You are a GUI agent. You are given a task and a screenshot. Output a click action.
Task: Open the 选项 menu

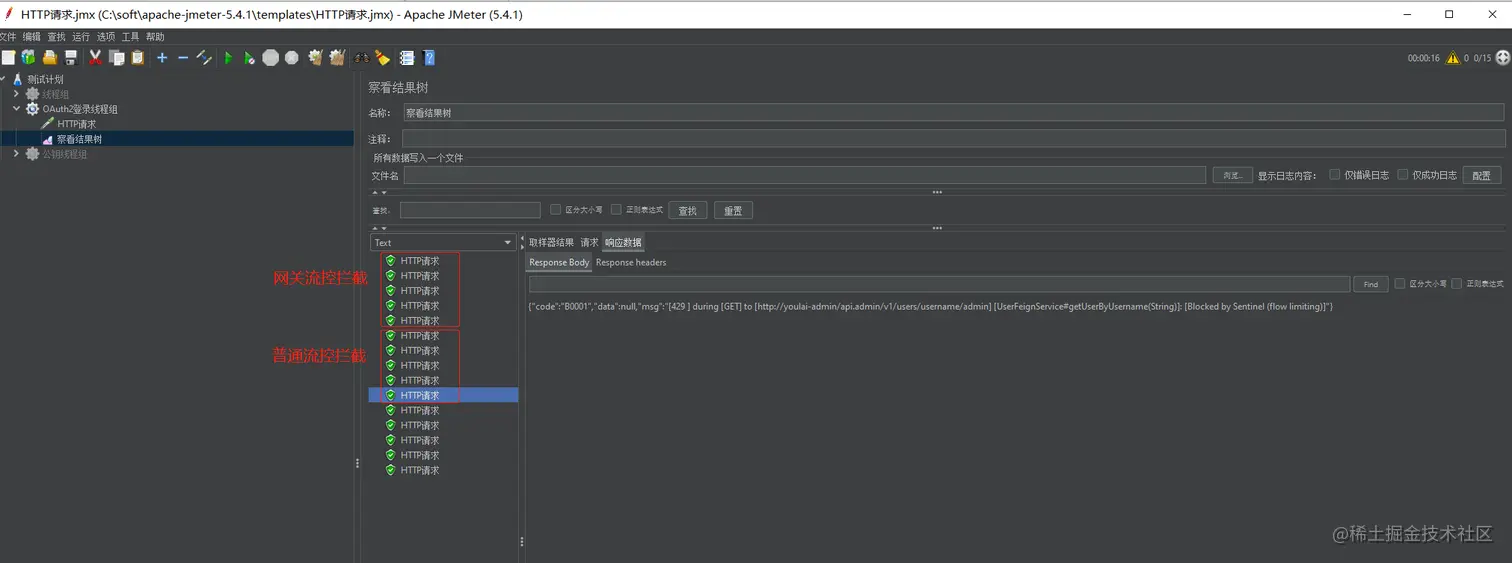pos(106,37)
